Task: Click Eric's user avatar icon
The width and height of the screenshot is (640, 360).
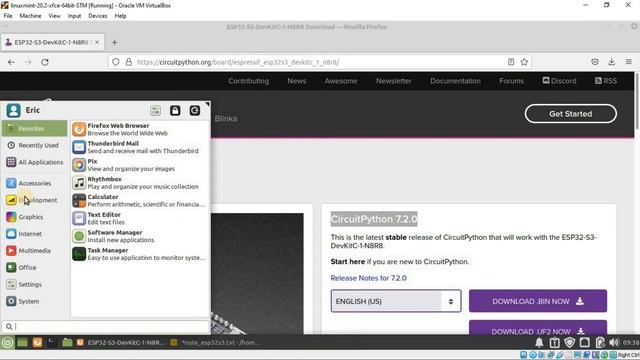Action: 13,110
